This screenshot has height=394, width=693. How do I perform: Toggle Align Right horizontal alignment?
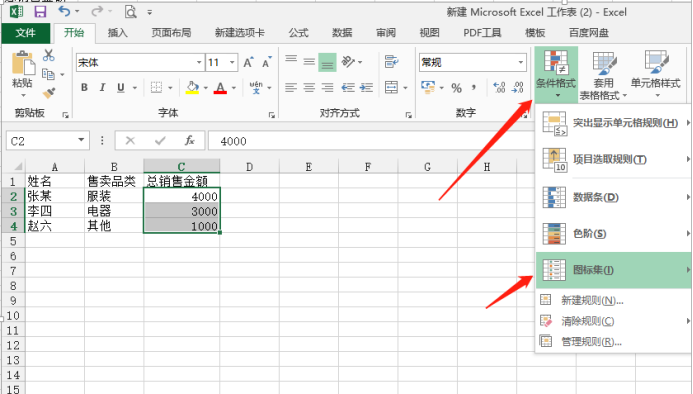(x=327, y=88)
